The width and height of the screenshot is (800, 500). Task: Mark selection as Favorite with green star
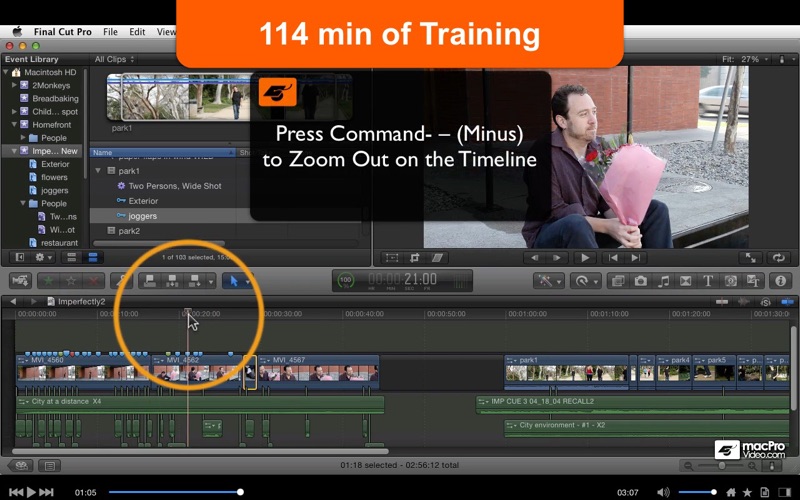(49, 281)
